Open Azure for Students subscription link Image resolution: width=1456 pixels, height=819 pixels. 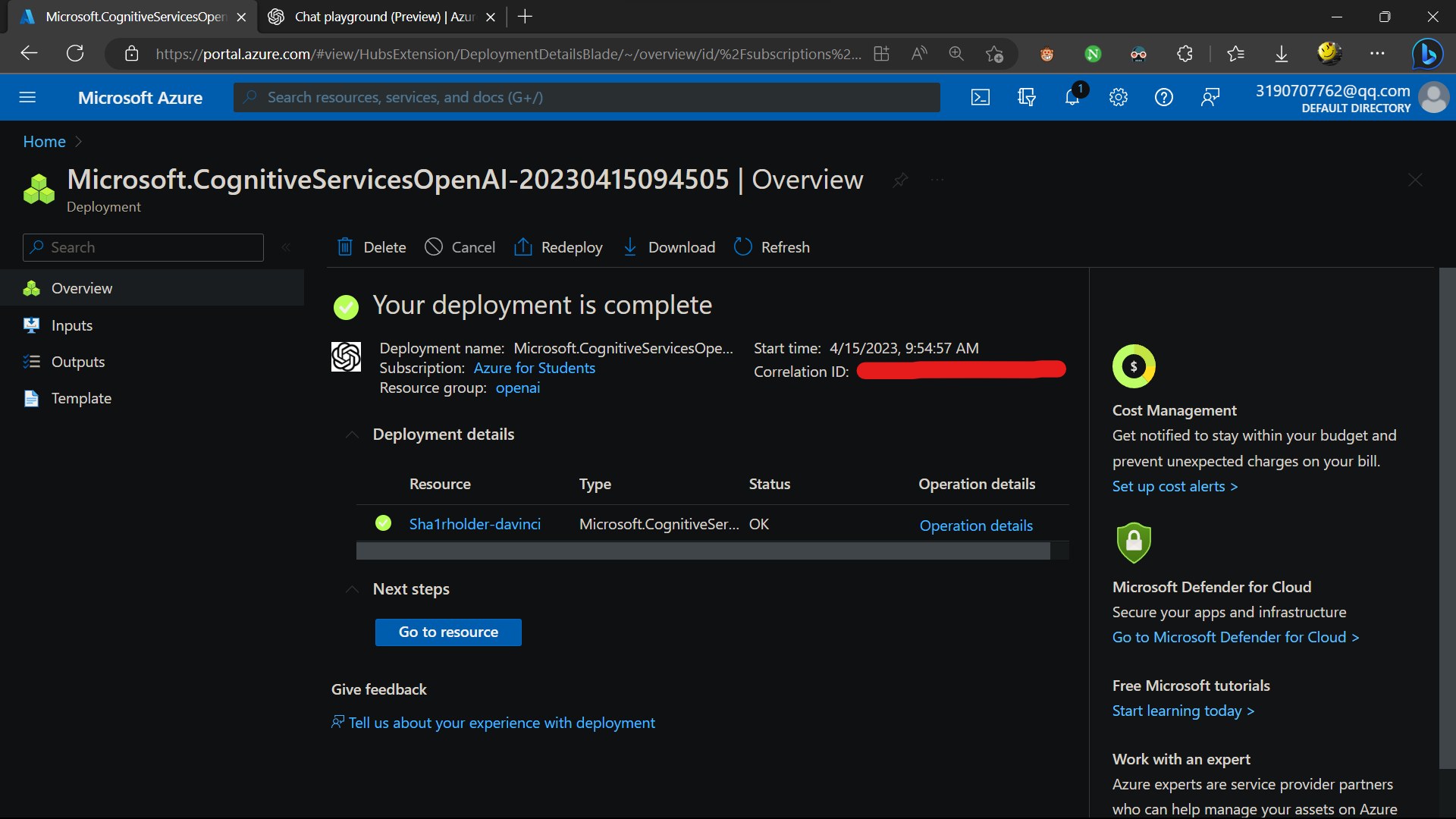(x=533, y=367)
